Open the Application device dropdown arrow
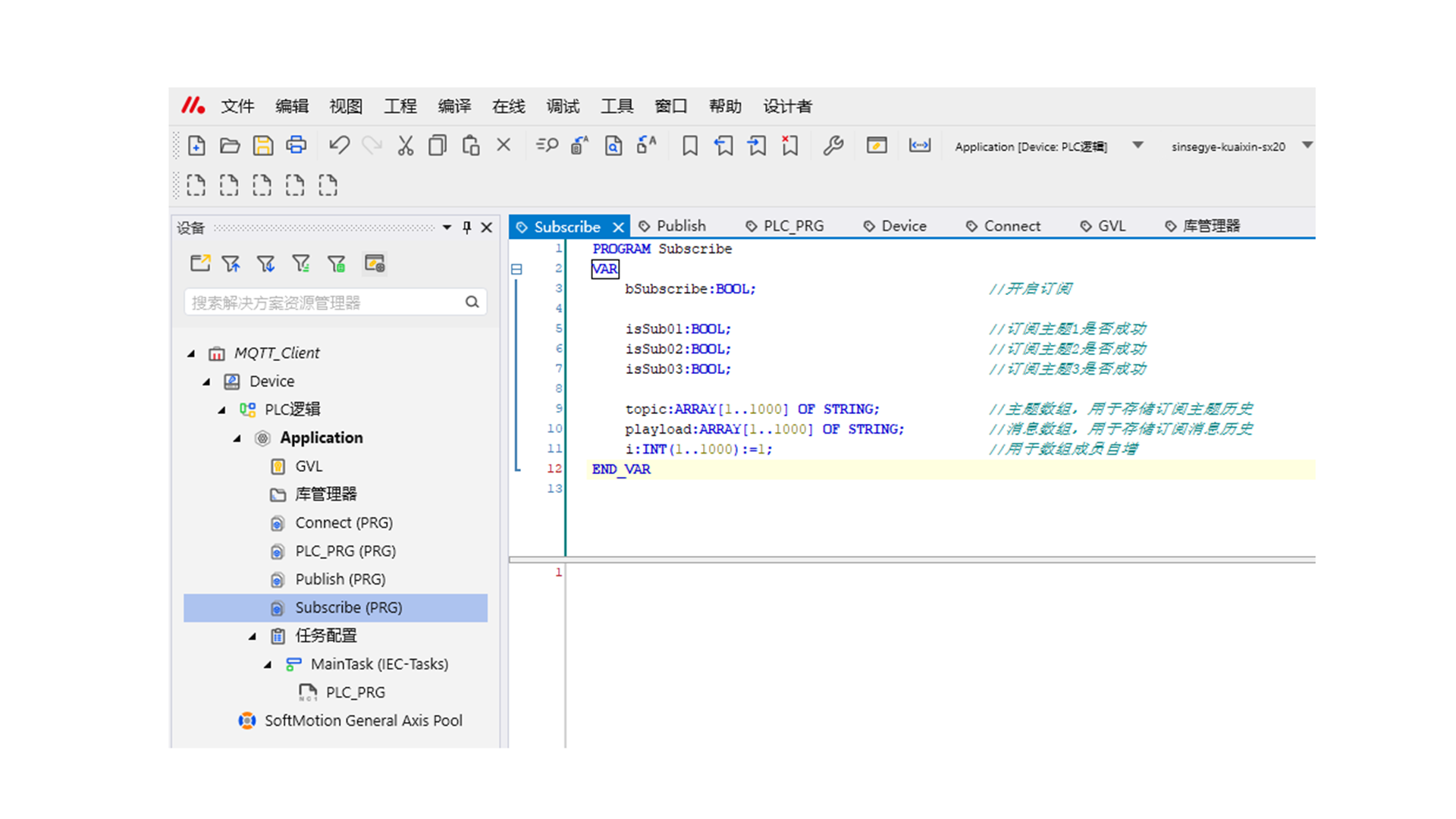 tap(1137, 145)
